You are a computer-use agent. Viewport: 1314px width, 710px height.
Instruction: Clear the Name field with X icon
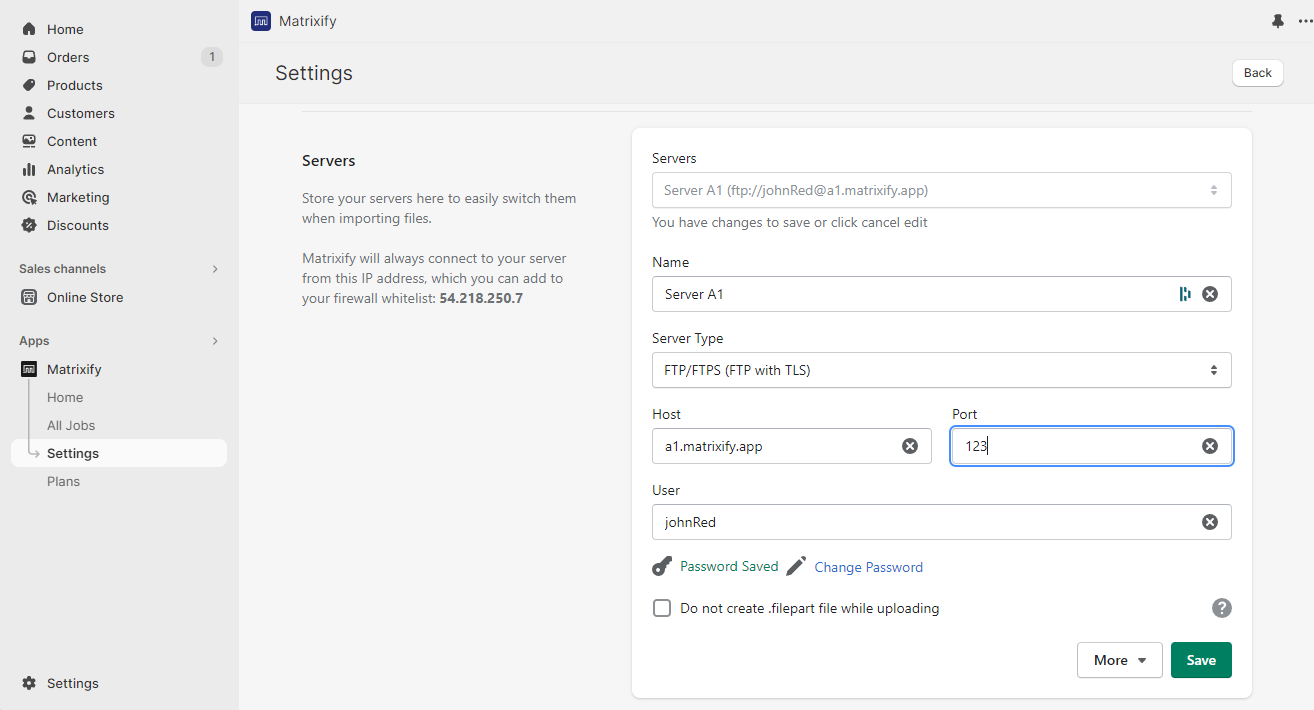(1210, 294)
